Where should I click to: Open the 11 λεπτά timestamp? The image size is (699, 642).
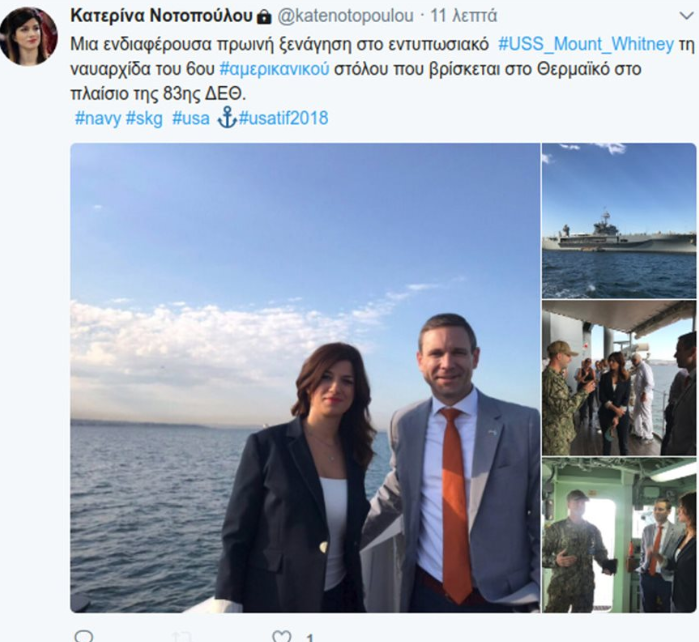pyautogui.click(x=463, y=16)
